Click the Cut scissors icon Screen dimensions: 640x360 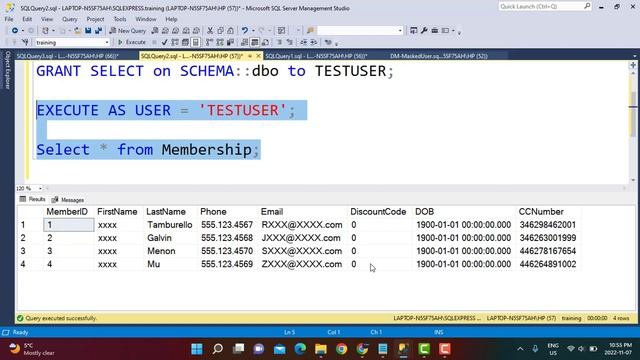[x=210, y=31]
